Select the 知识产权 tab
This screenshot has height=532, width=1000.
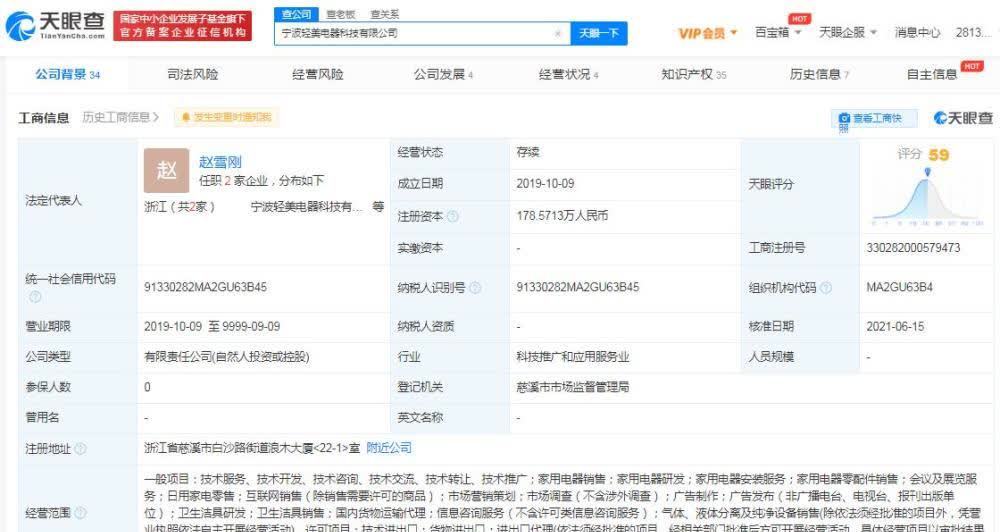694,75
